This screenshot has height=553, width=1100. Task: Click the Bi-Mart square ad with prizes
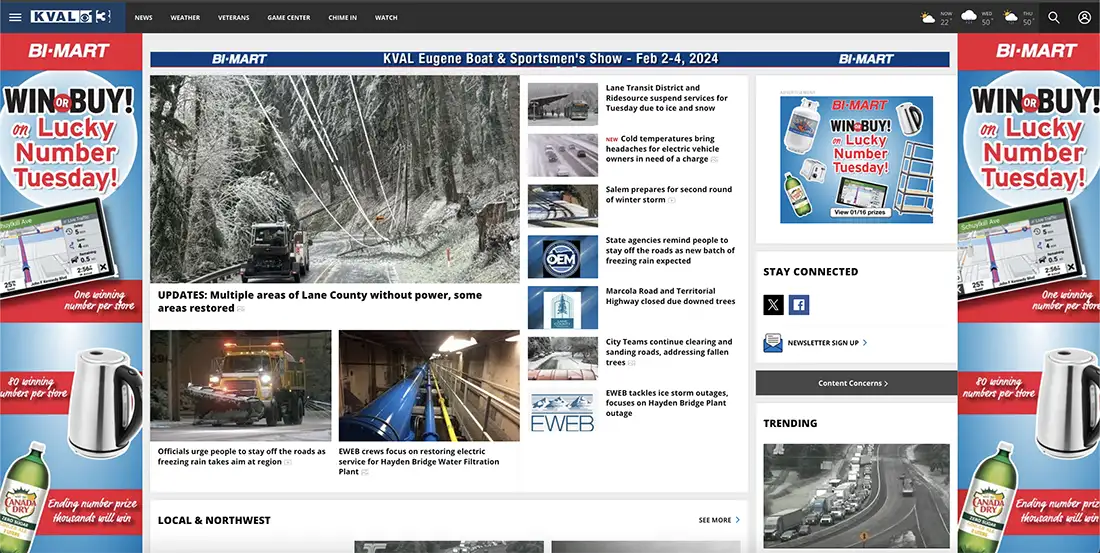tap(856, 159)
